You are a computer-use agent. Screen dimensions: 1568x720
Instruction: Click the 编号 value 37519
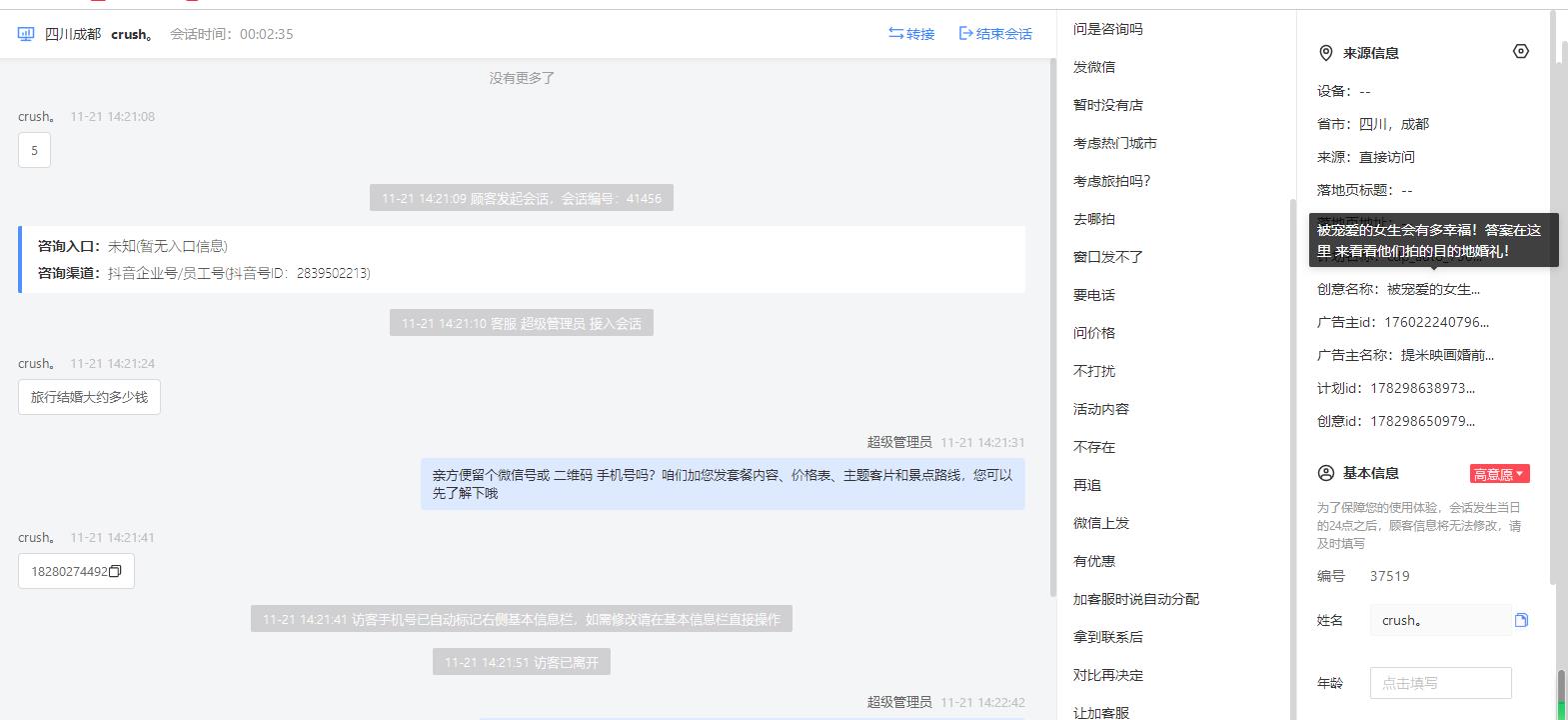point(1390,576)
